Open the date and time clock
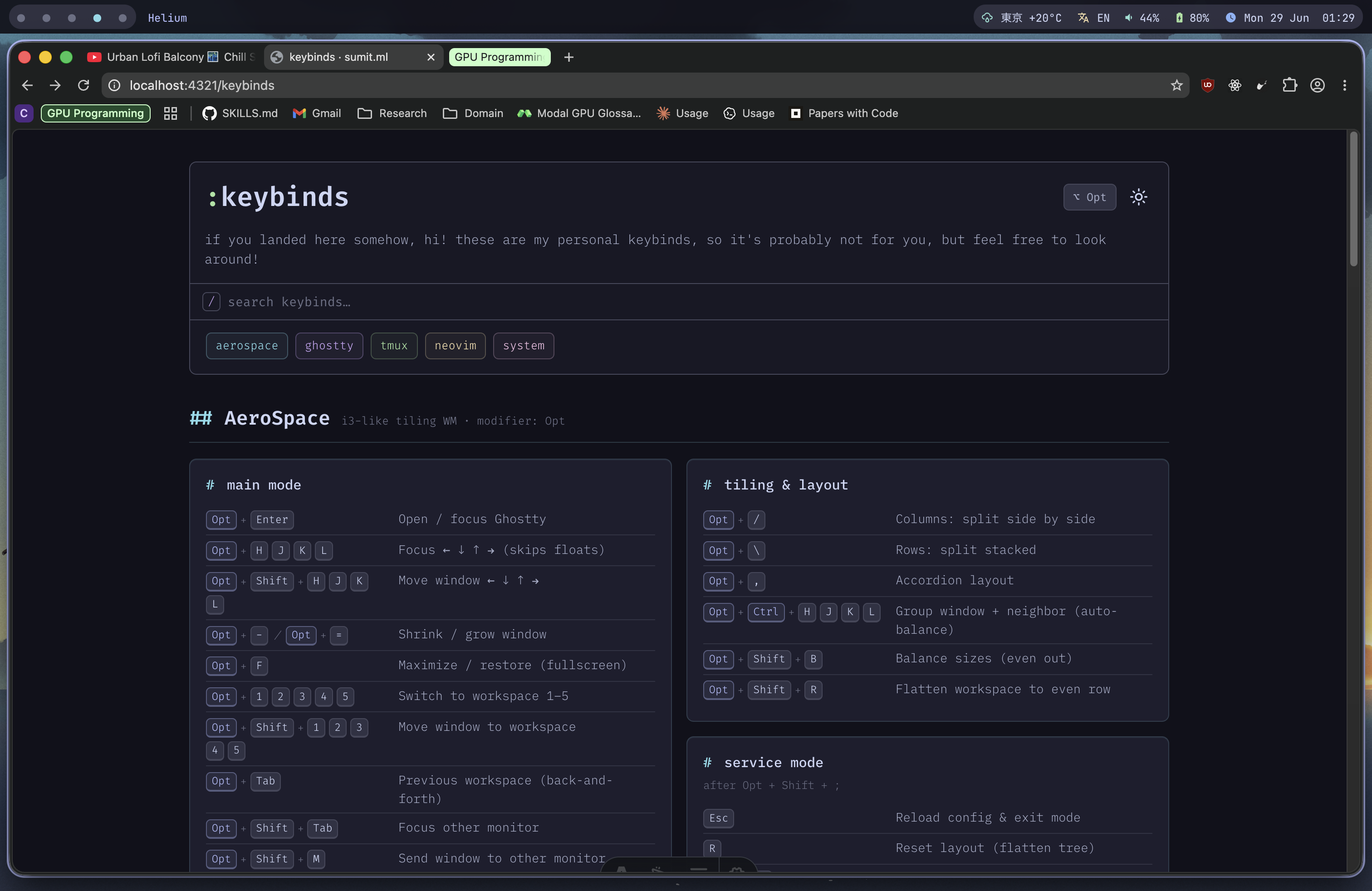The image size is (1372, 891). point(1289,18)
